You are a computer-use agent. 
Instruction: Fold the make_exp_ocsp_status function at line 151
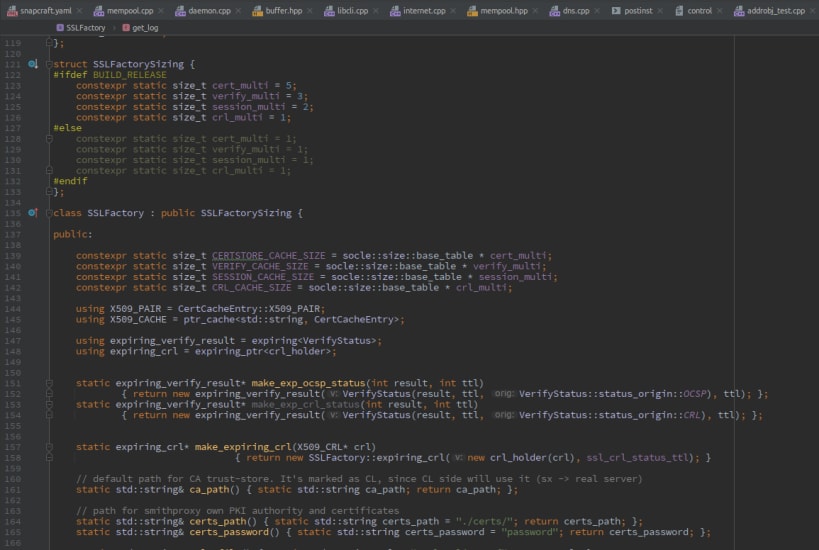49,383
